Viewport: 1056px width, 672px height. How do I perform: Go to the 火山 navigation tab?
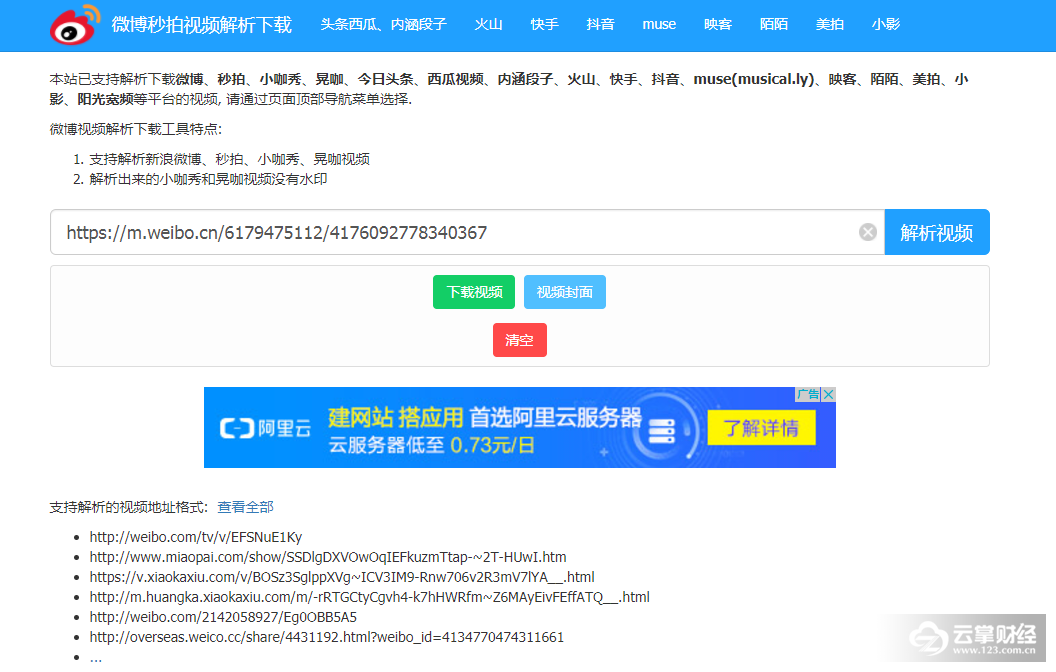pos(488,24)
